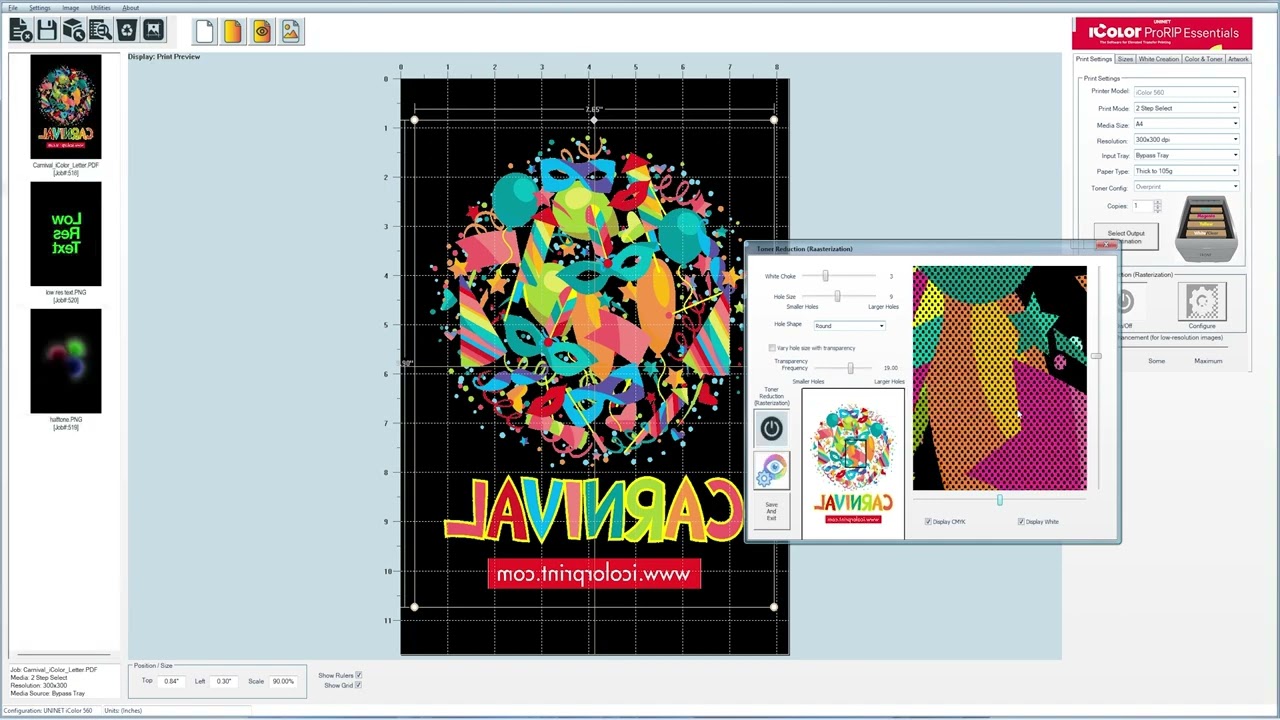Click the Scale percentage input field
This screenshot has width=1280, height=720.
[x=284, y=681]
